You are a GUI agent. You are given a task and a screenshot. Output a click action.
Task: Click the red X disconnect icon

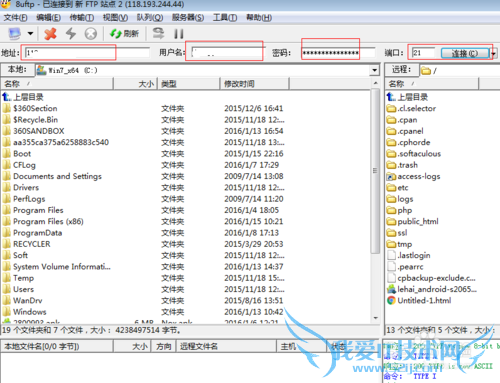tap(50, 33)
